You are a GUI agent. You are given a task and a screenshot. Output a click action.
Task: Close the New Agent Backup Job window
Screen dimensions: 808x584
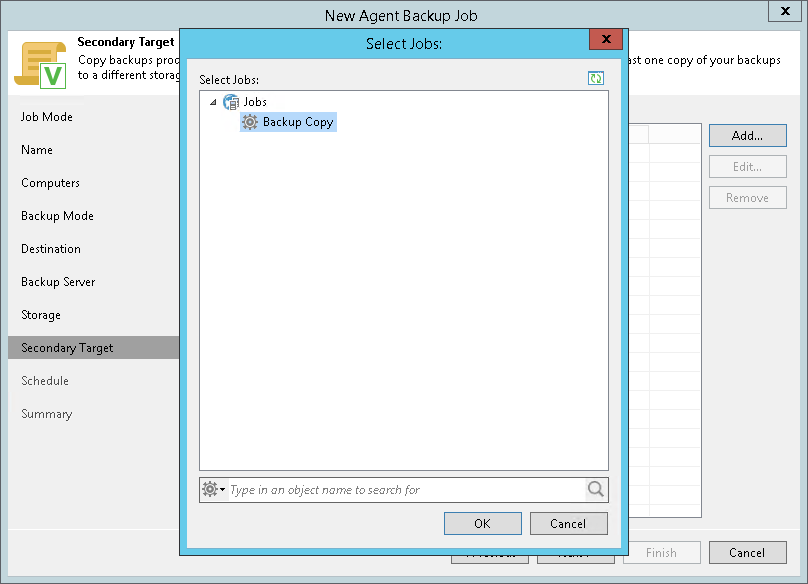coord(785,11)
